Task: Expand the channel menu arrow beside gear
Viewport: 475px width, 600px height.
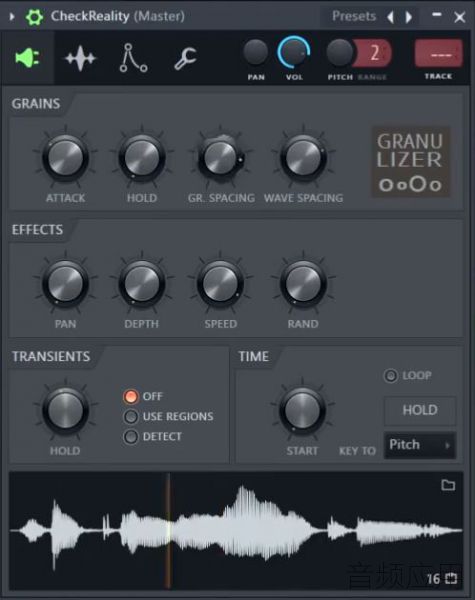Action: (12, 16)
